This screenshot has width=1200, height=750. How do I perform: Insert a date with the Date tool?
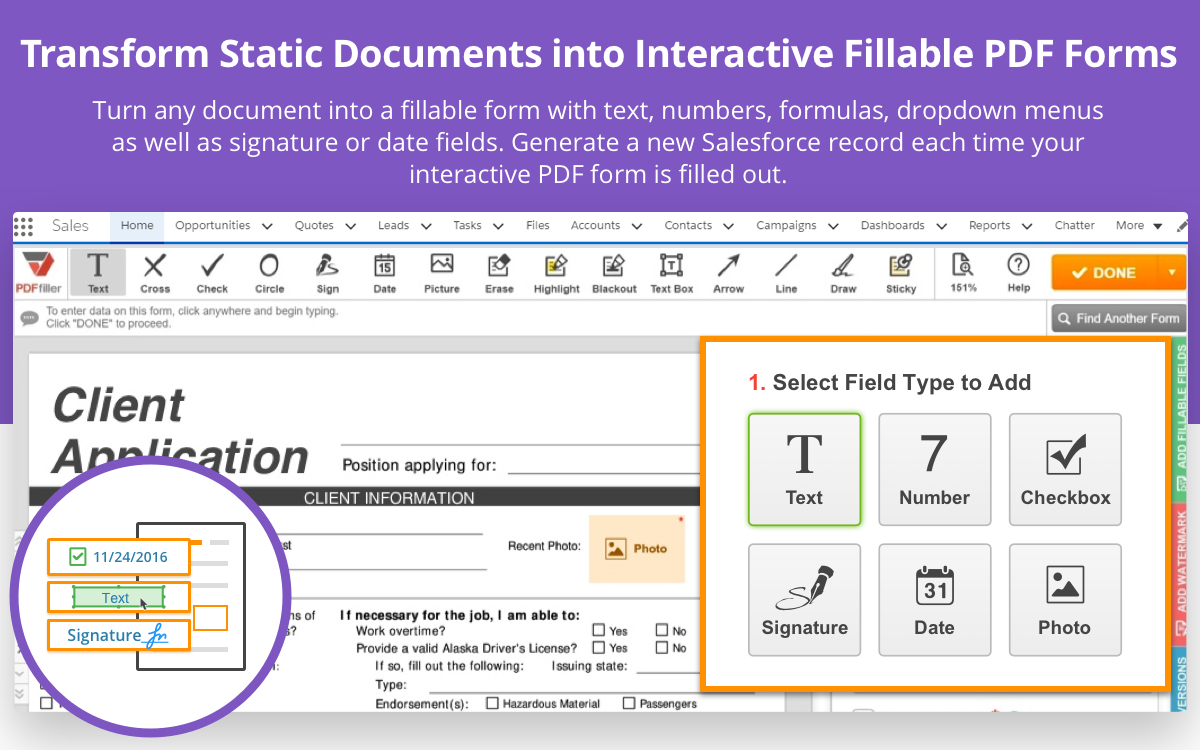tap(384, 272)
